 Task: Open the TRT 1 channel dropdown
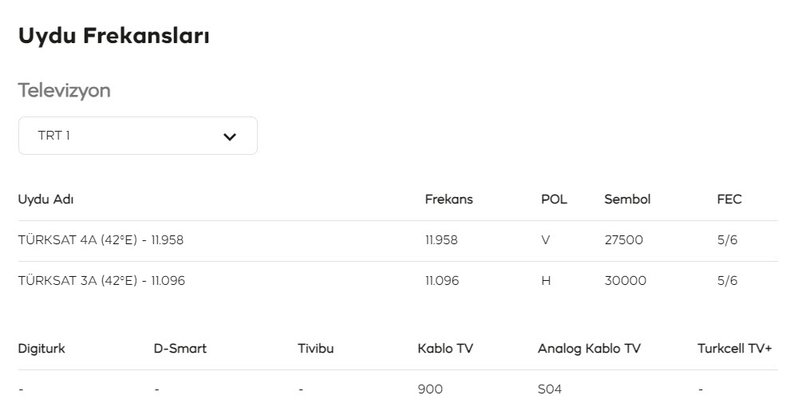tap(137, 136)
